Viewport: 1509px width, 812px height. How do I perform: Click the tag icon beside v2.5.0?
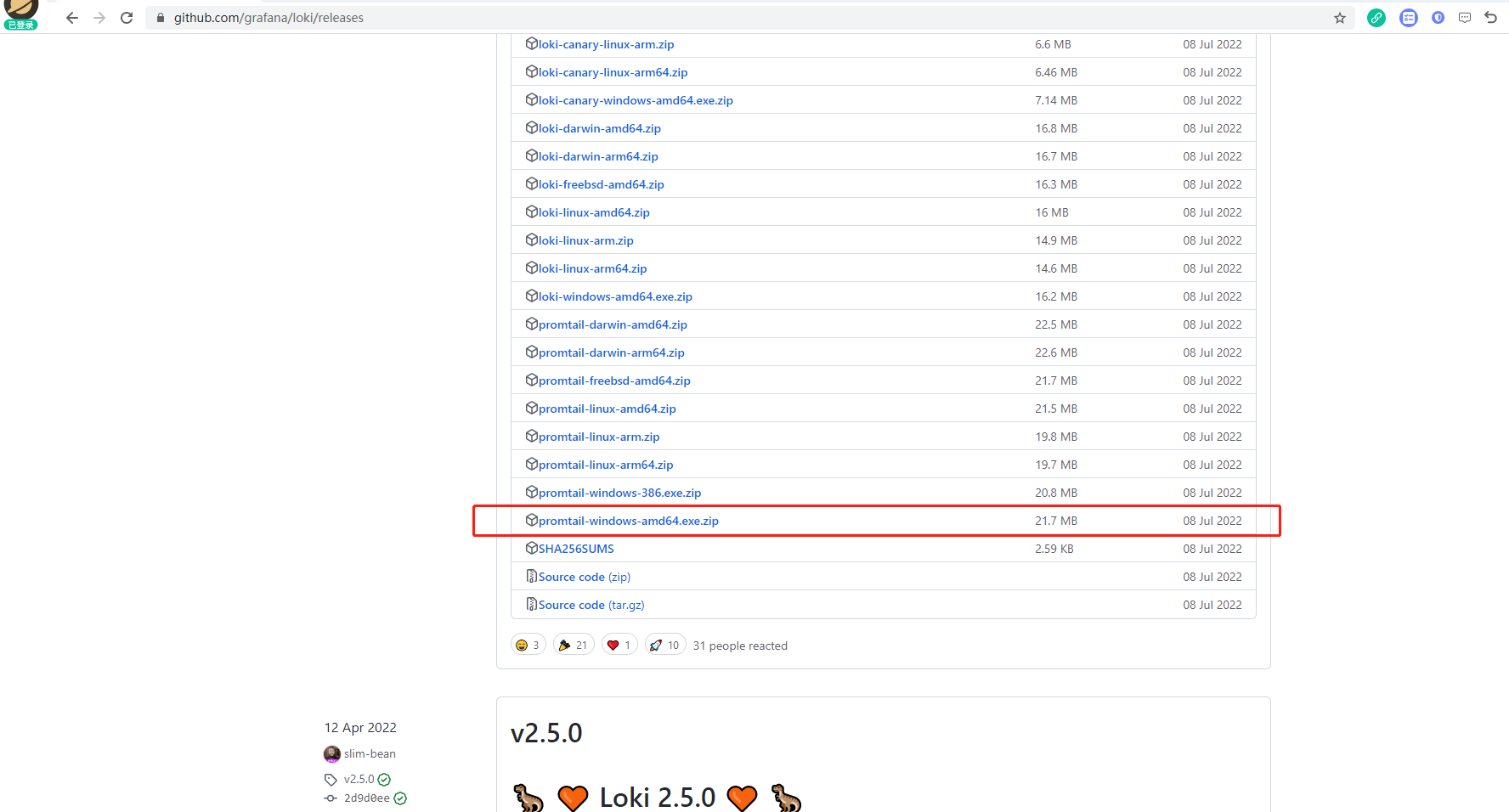pyautogui.click(x=331, y=780)
